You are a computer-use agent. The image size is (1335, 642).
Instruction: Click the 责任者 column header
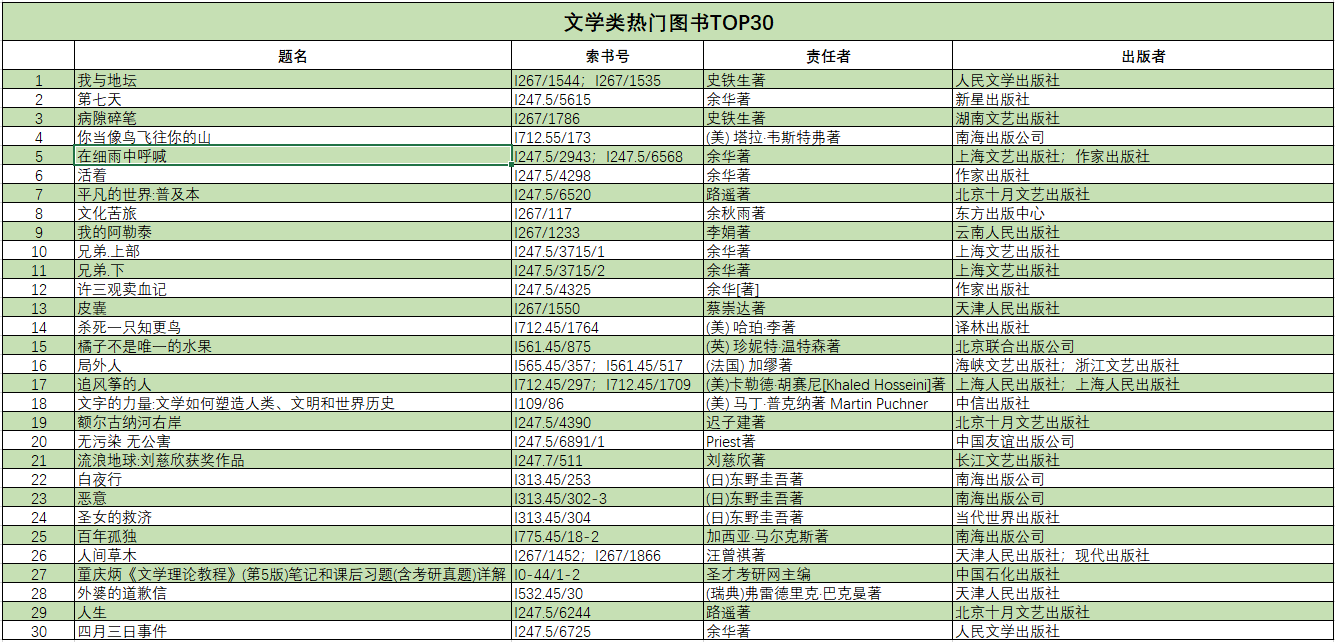(828, 56)
